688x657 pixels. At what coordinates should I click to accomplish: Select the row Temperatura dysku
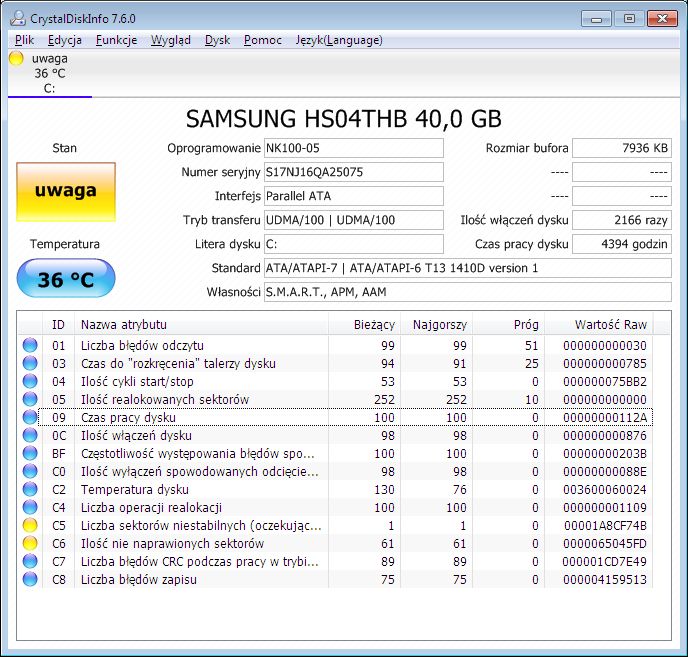point(336,489)
